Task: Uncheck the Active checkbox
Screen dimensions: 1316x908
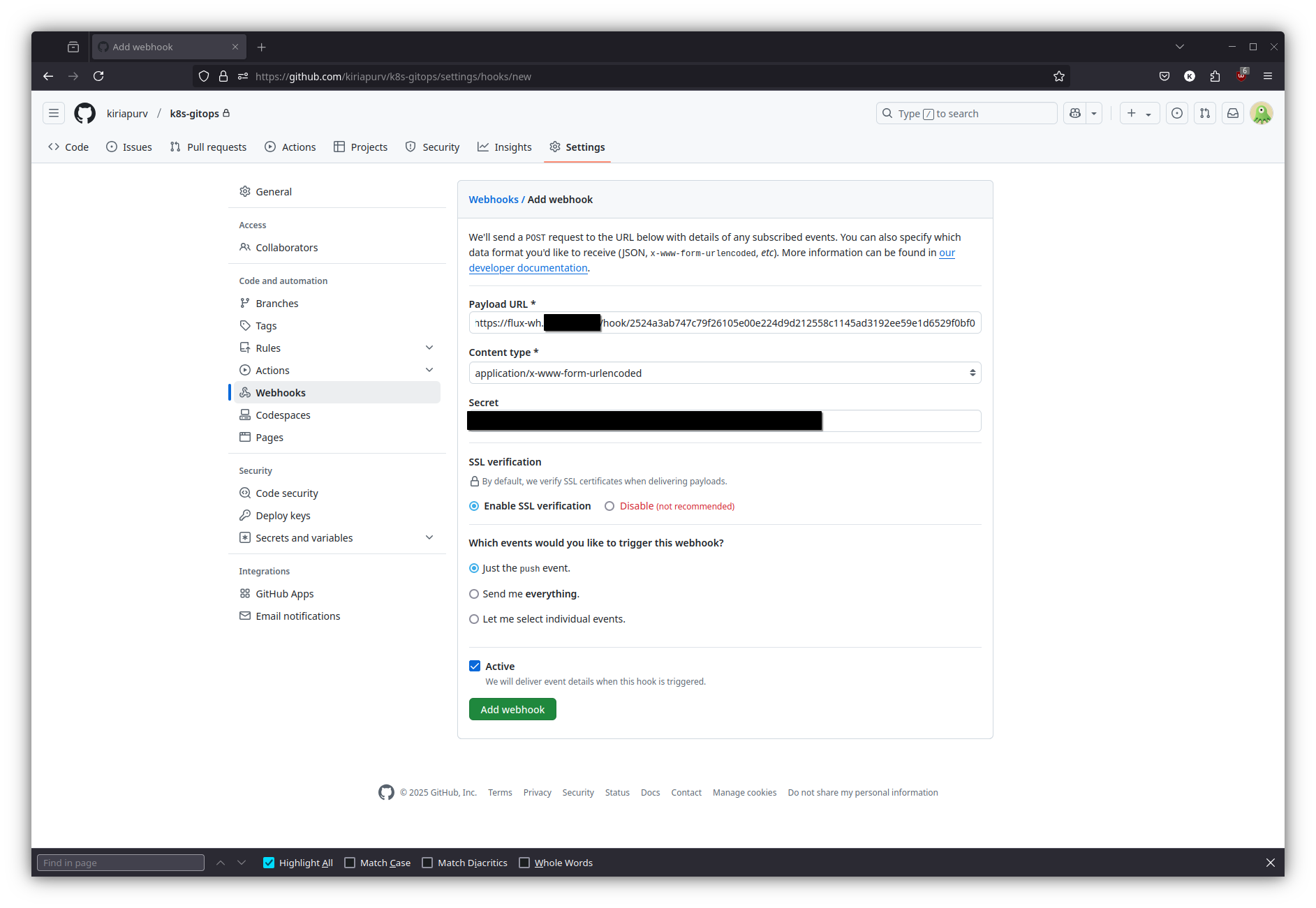Action: [475, 666]
